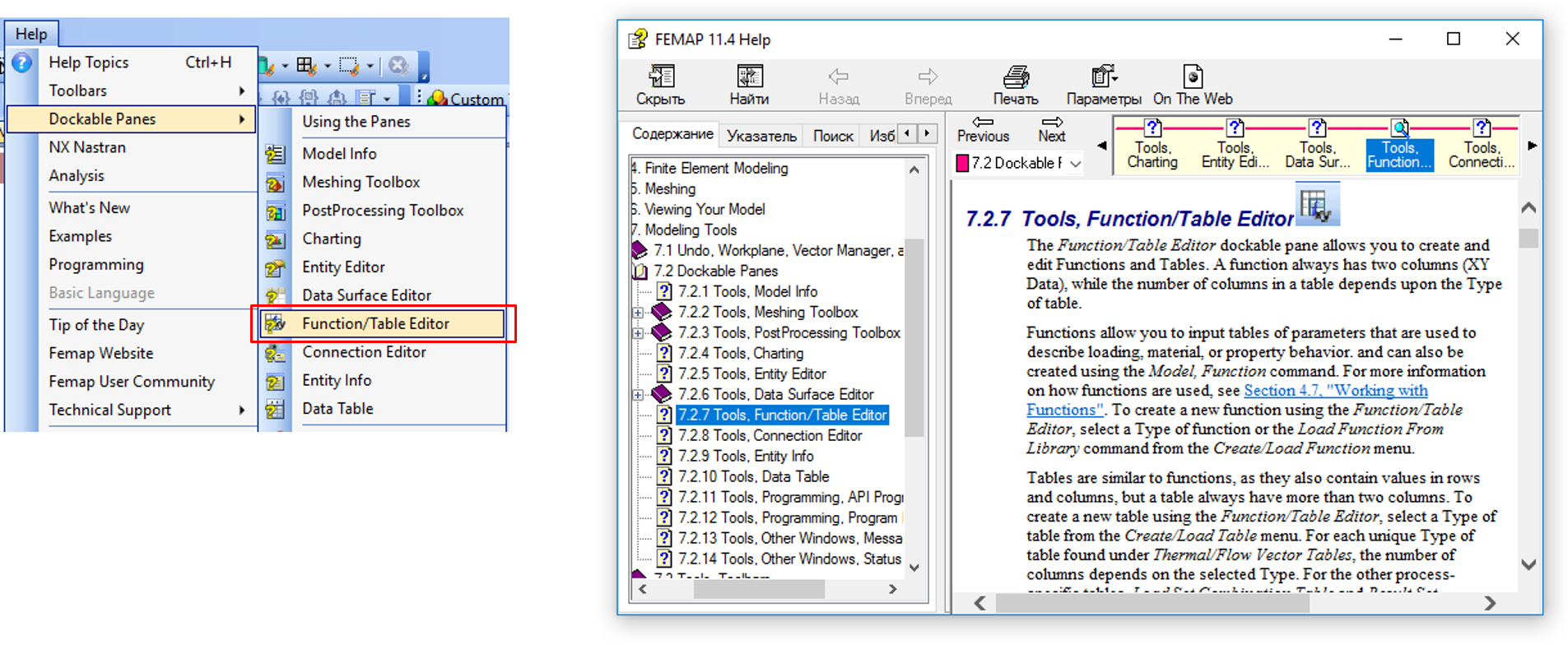Open the Section 4.7 Working with Functions link
Image resolution: width=1568 pixels, height=645 pixels.
(x=1226, y=400)
